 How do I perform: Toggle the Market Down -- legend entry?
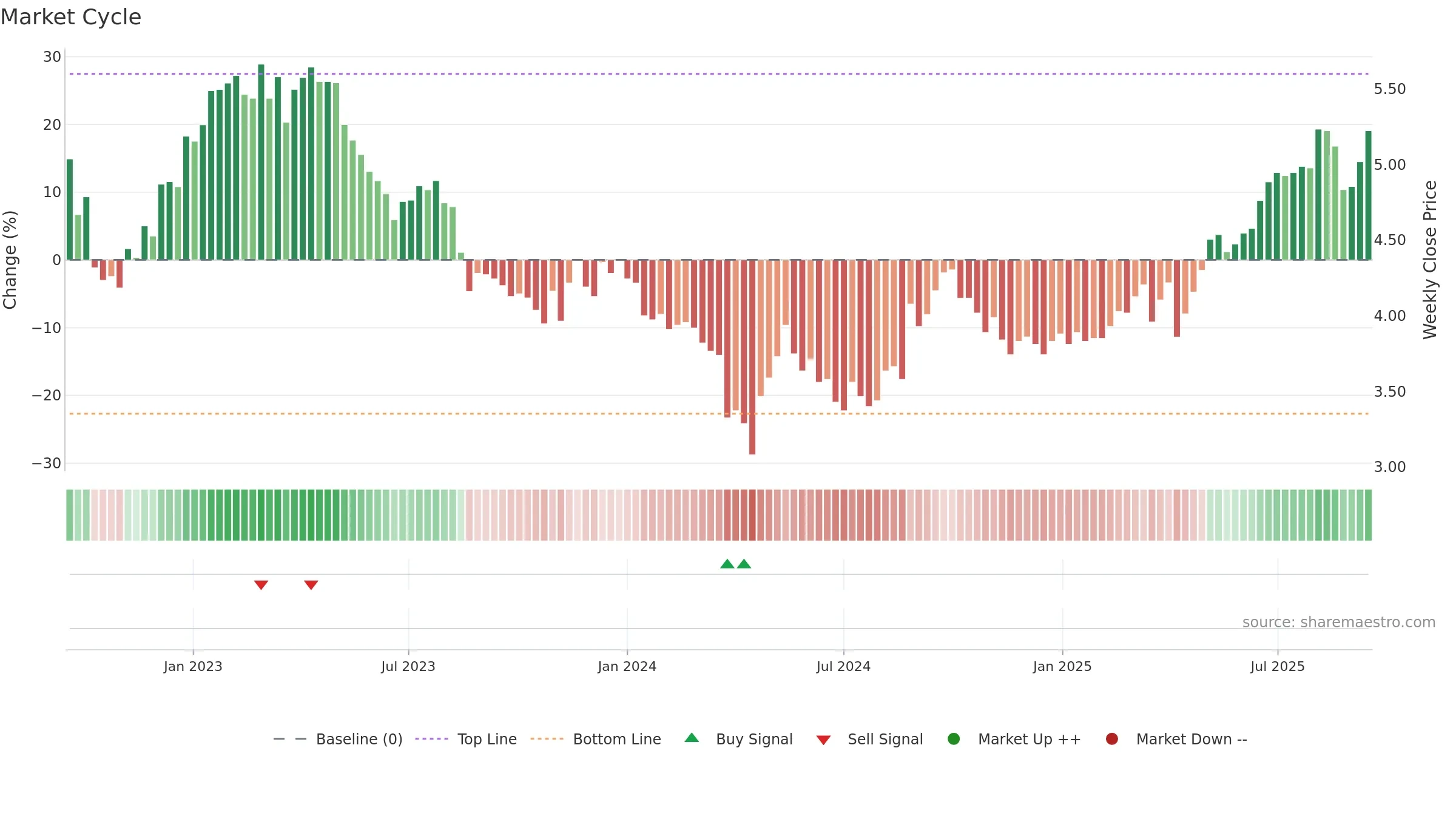(1176, 739)
